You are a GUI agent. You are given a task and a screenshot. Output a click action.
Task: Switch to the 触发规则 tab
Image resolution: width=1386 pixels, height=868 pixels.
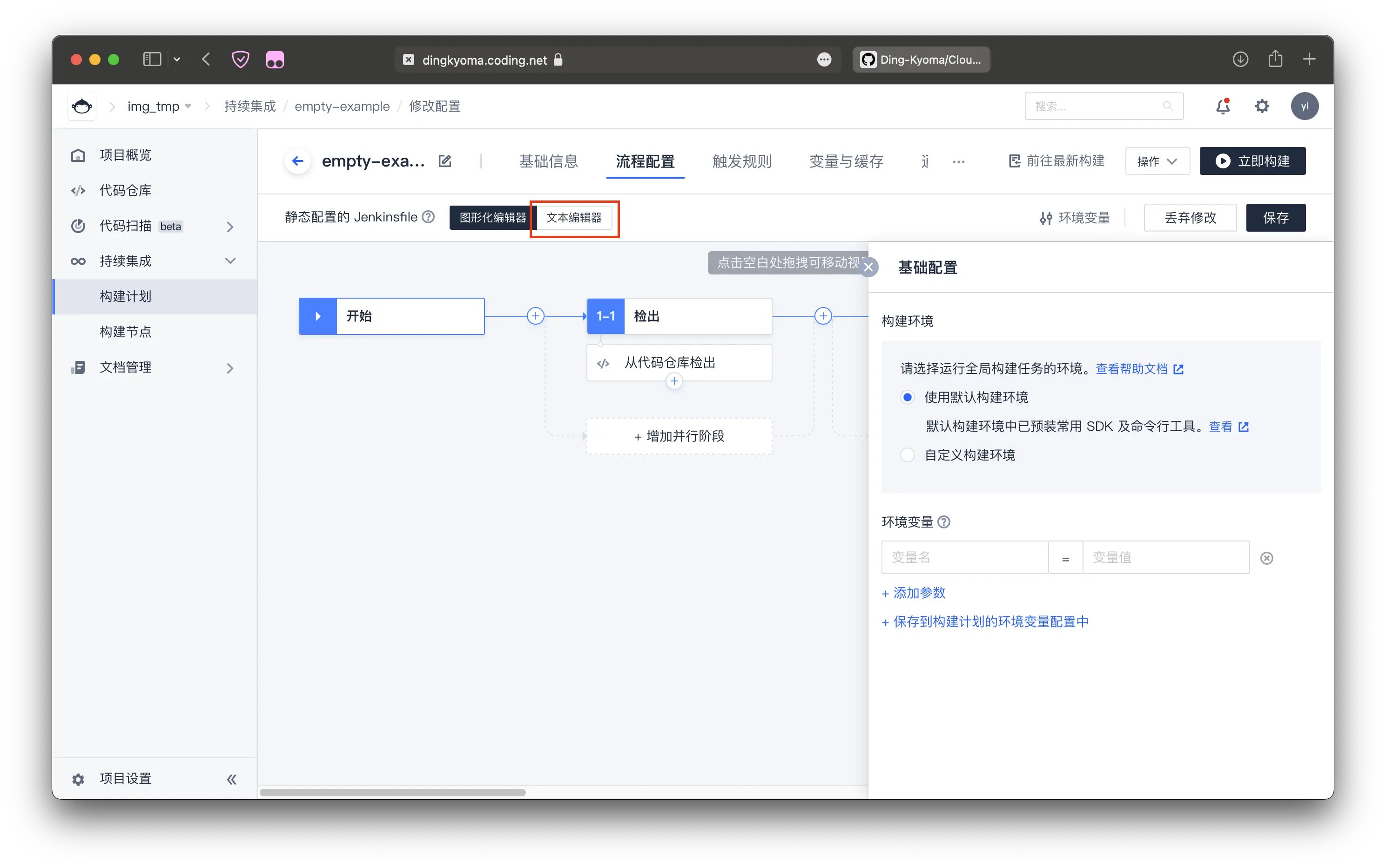741,161
